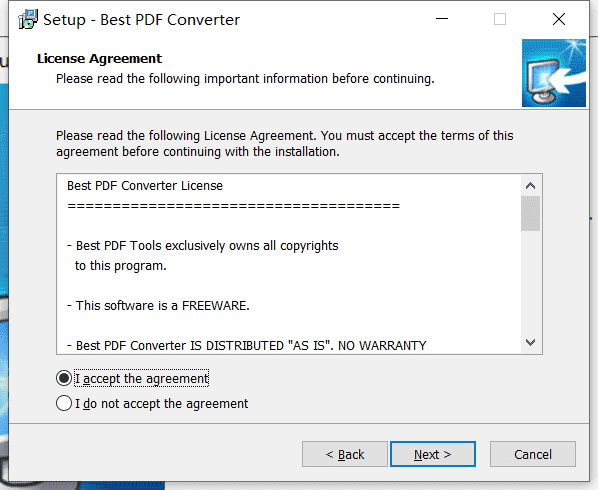Click "Setup - Best PDF Converter" window title
Screen dimensions: 598x490
coord(141,20)
